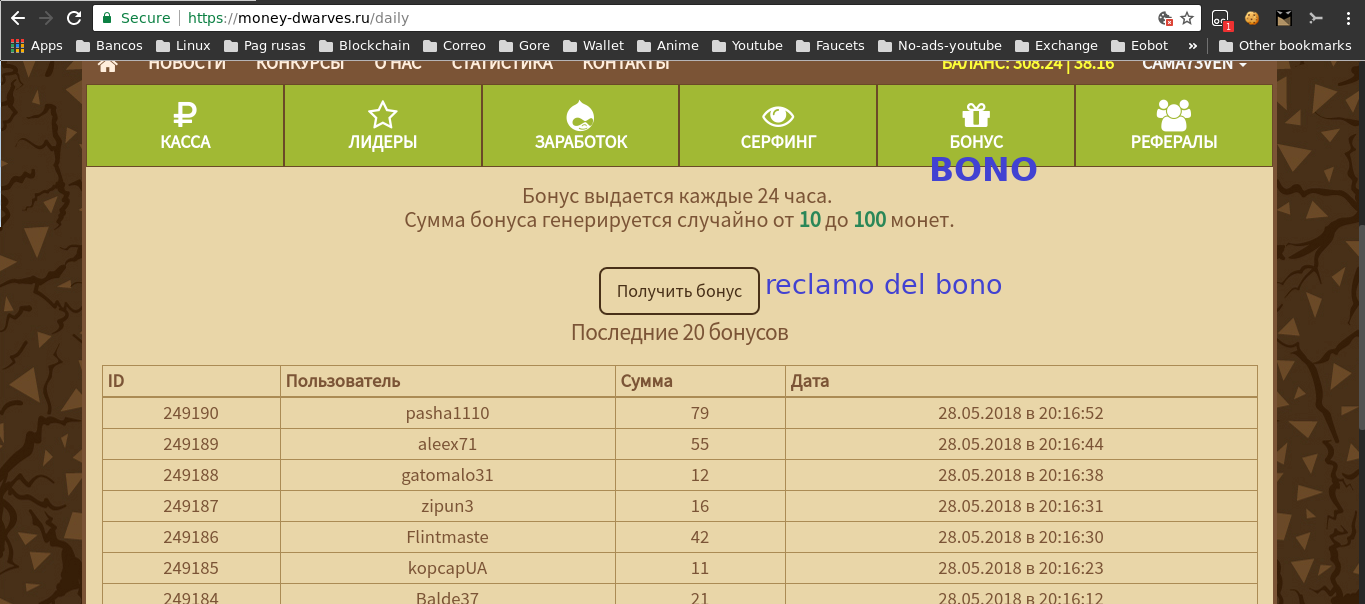Go to the site home icon

point(108,64)
